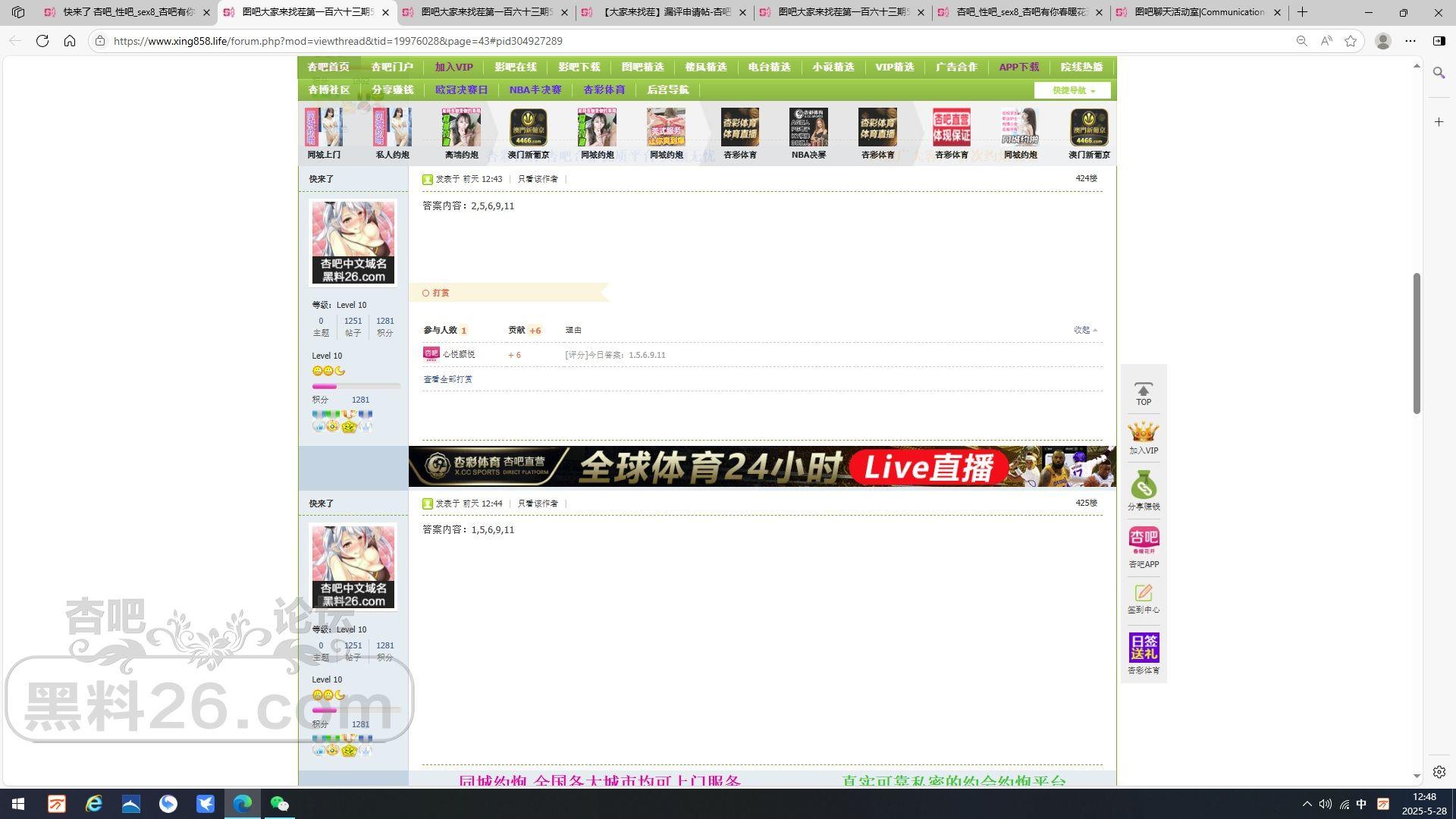Open WeChat from the taskbar
Image resolution: width=1456 pixels, height=819 pixels.
point(279,804)
